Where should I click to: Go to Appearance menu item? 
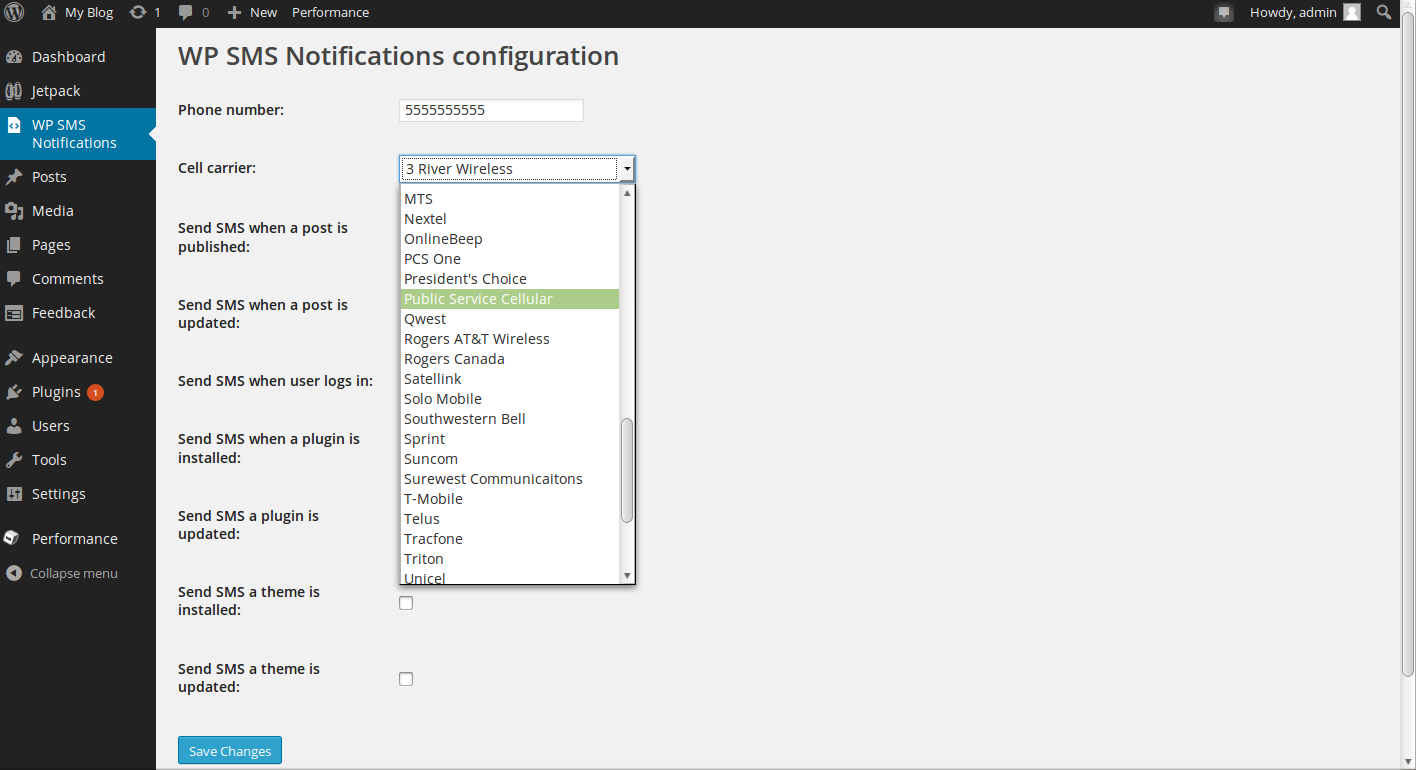pos(71,358)
